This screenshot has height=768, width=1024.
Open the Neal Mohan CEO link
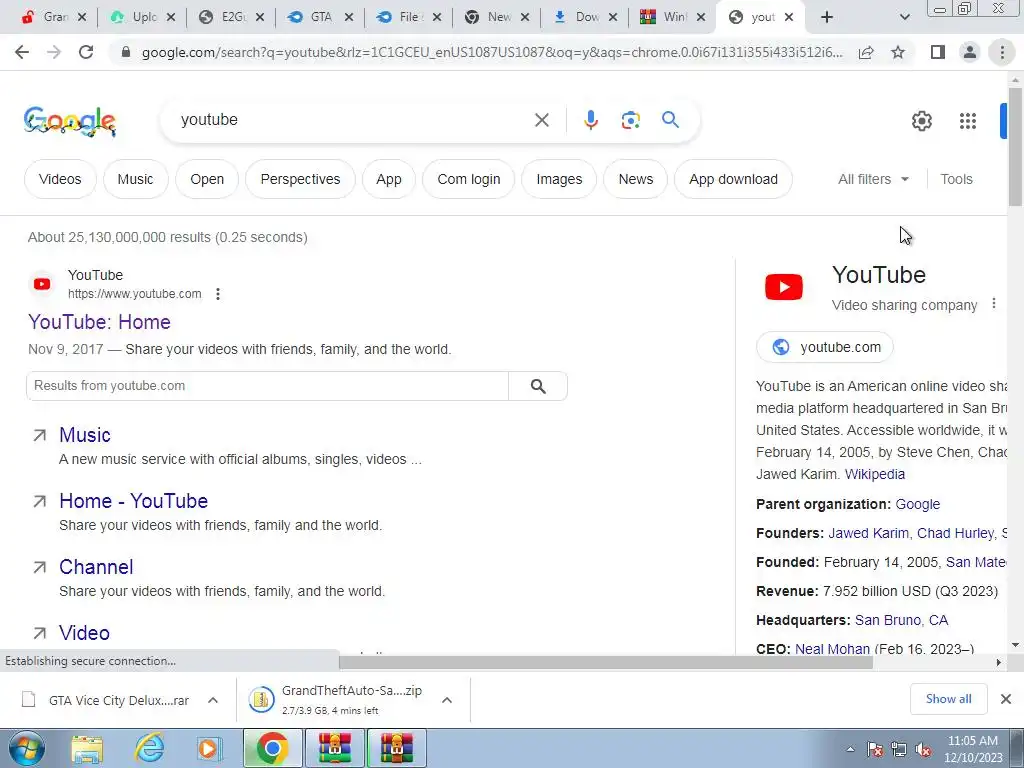pyautogui.click(x=832, y=648)
